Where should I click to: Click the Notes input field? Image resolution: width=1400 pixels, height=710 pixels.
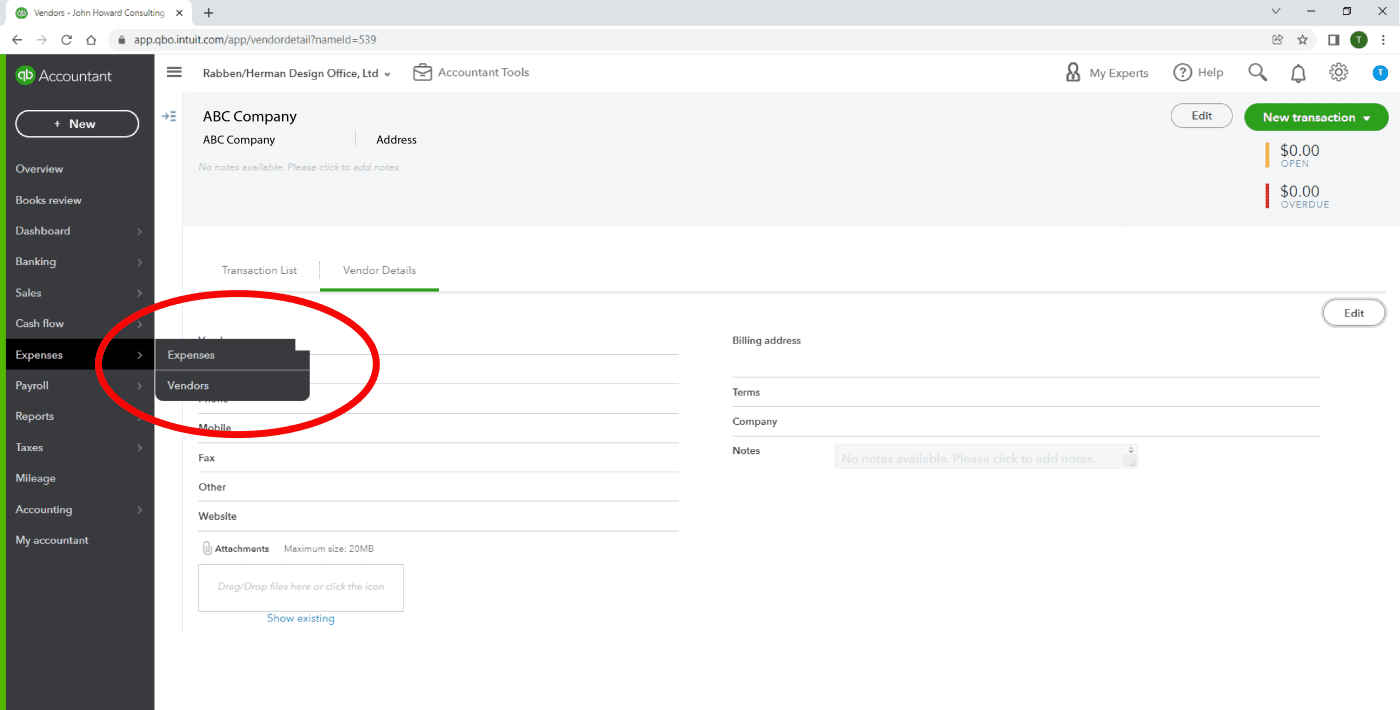click(985, 456)
